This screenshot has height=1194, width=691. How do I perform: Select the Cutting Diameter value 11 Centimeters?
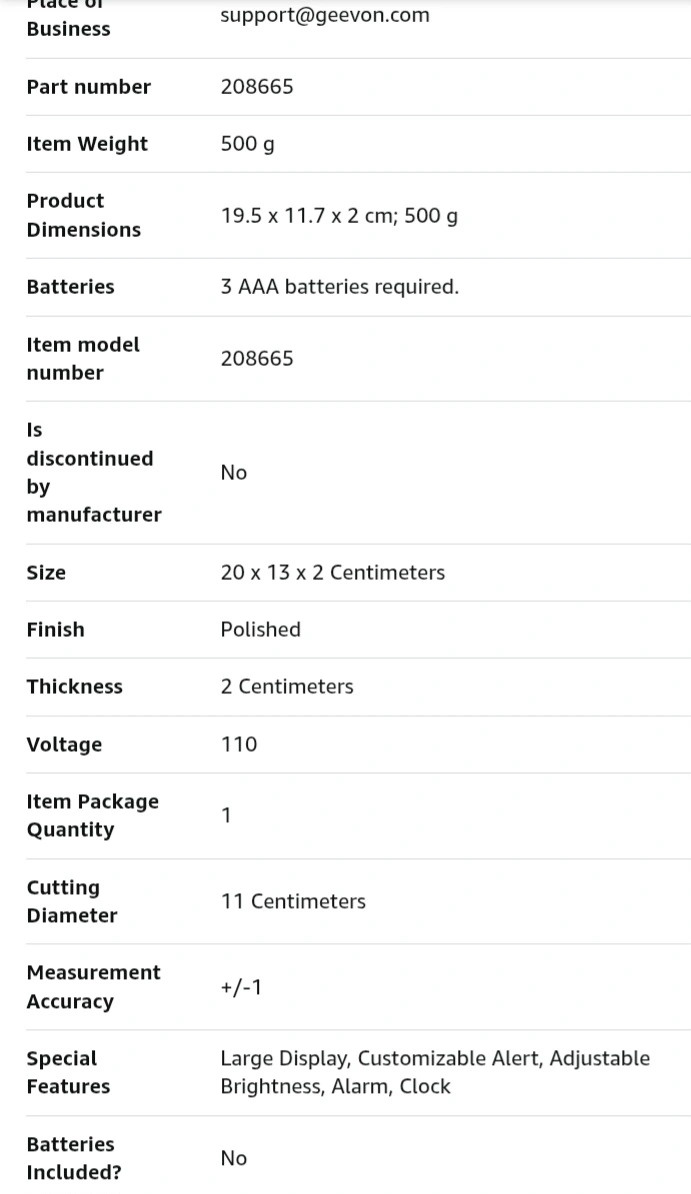tap(293, 902)
